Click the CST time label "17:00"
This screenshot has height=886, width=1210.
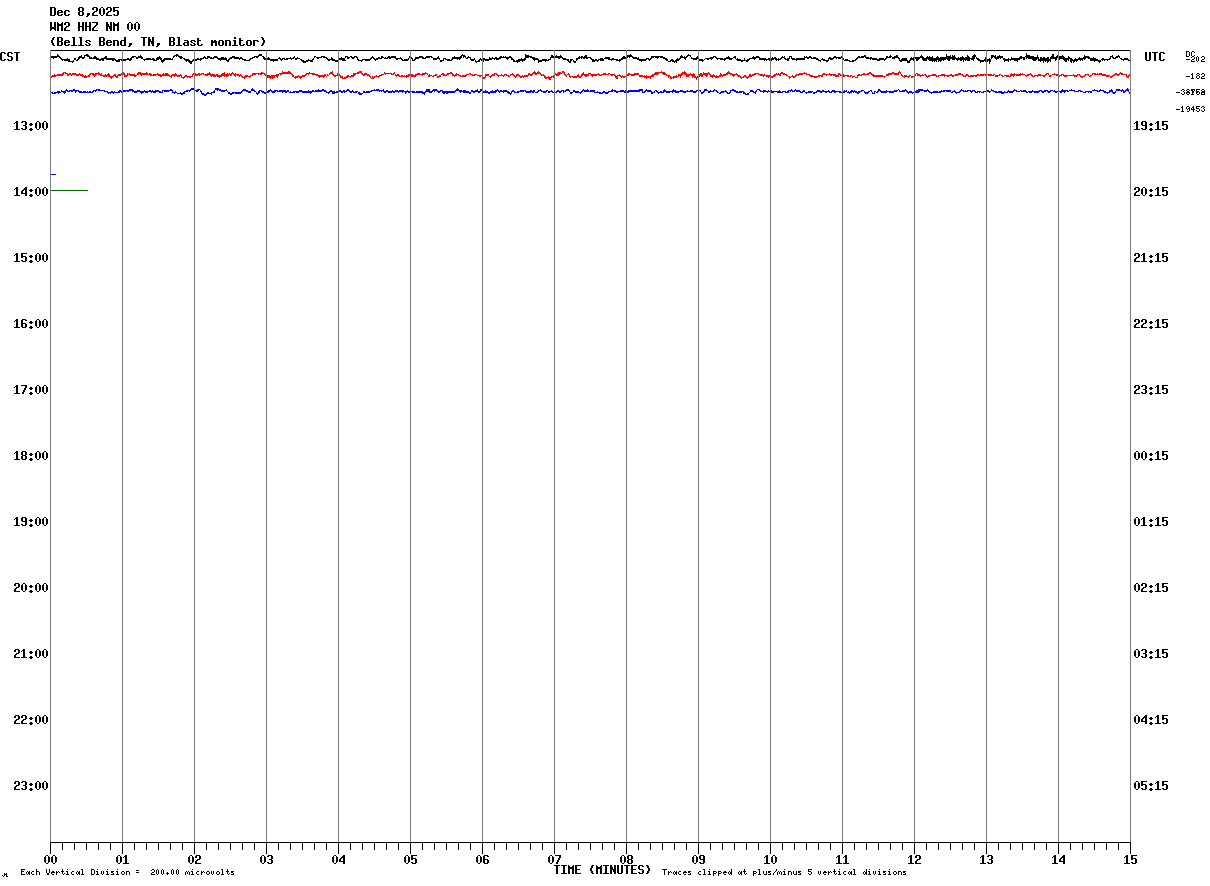click(31, 389)
